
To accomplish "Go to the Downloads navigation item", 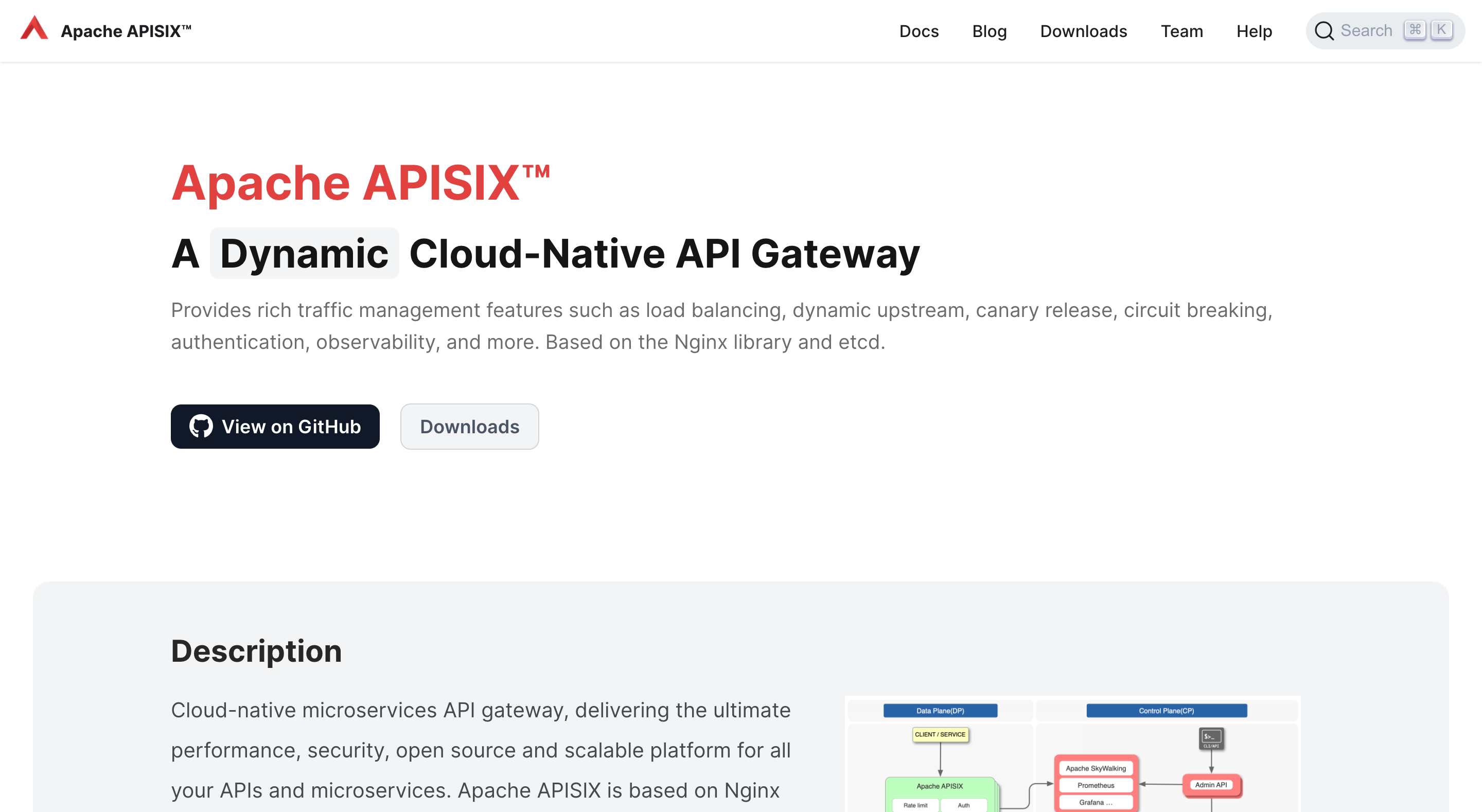I will pyautogui.click(x=1083, y=31).
